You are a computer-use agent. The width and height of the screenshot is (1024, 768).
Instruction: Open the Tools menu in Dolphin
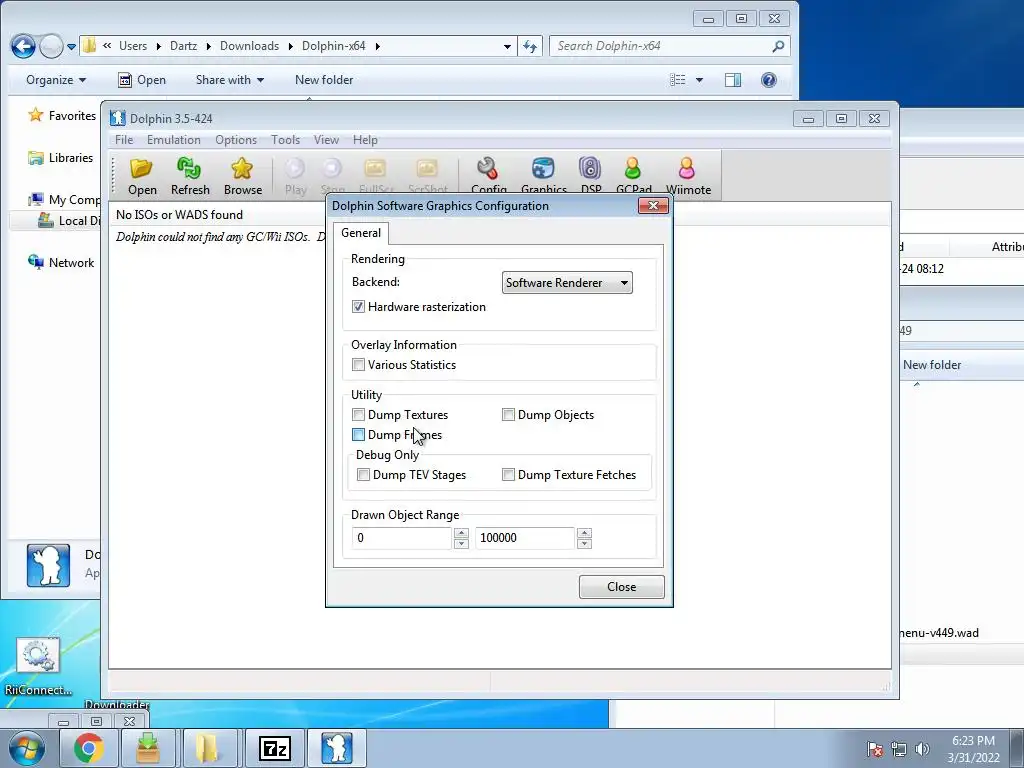point(285,140)
